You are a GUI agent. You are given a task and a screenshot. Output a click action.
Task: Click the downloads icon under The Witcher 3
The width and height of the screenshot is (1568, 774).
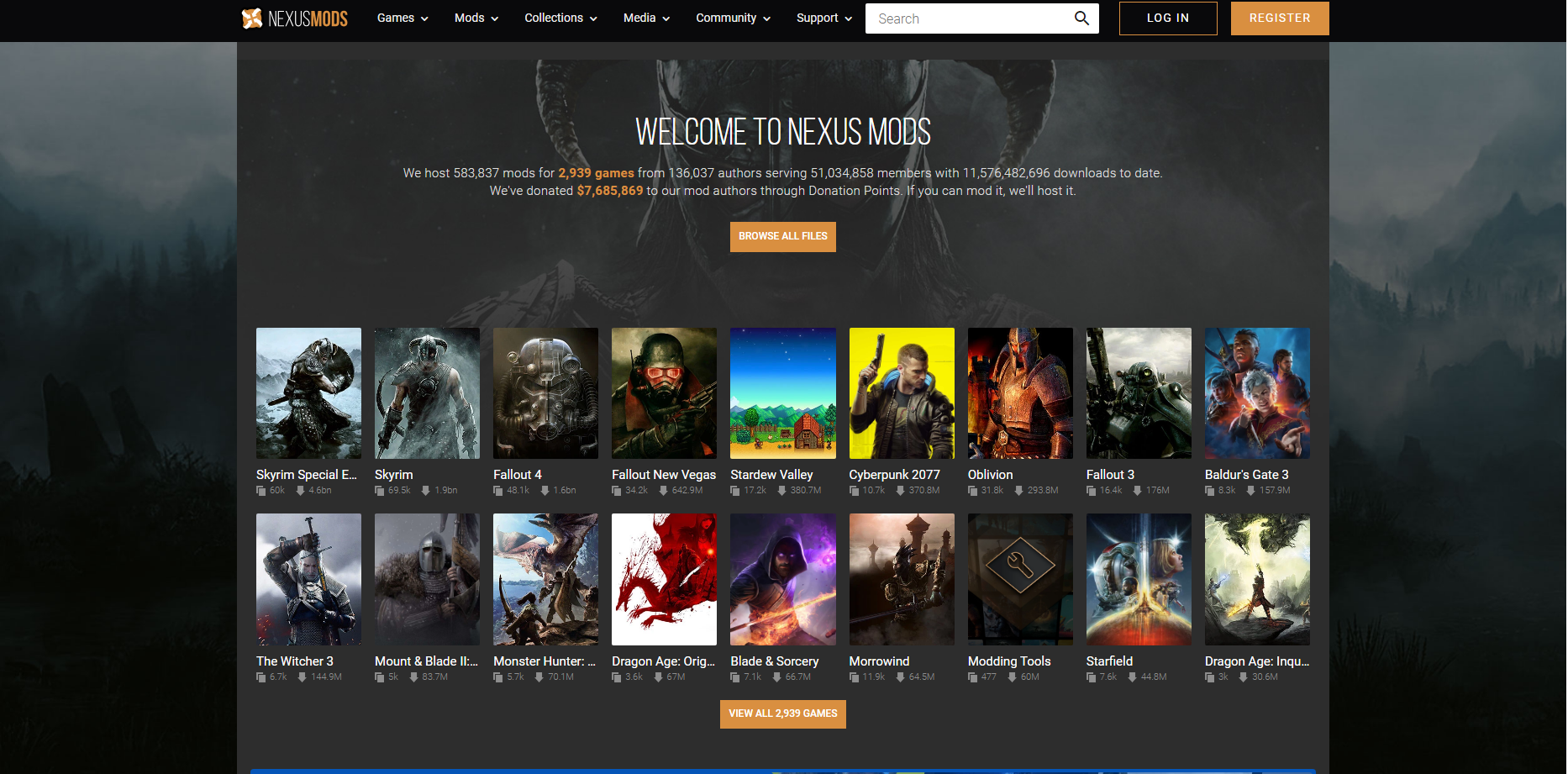coord(302,677)
